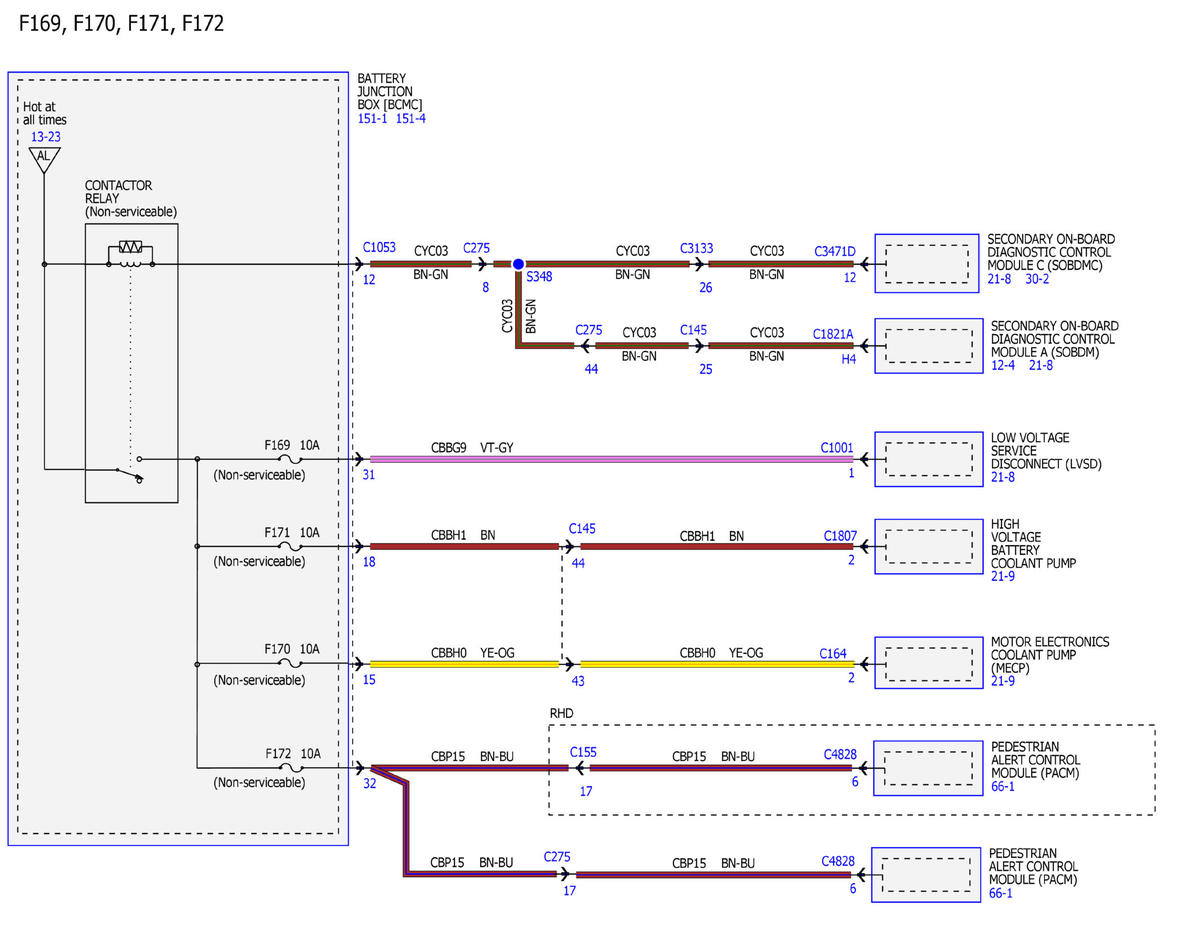Open connector C1001 link
This screenshot has height=927, width=1200.
tap(838, 449)
